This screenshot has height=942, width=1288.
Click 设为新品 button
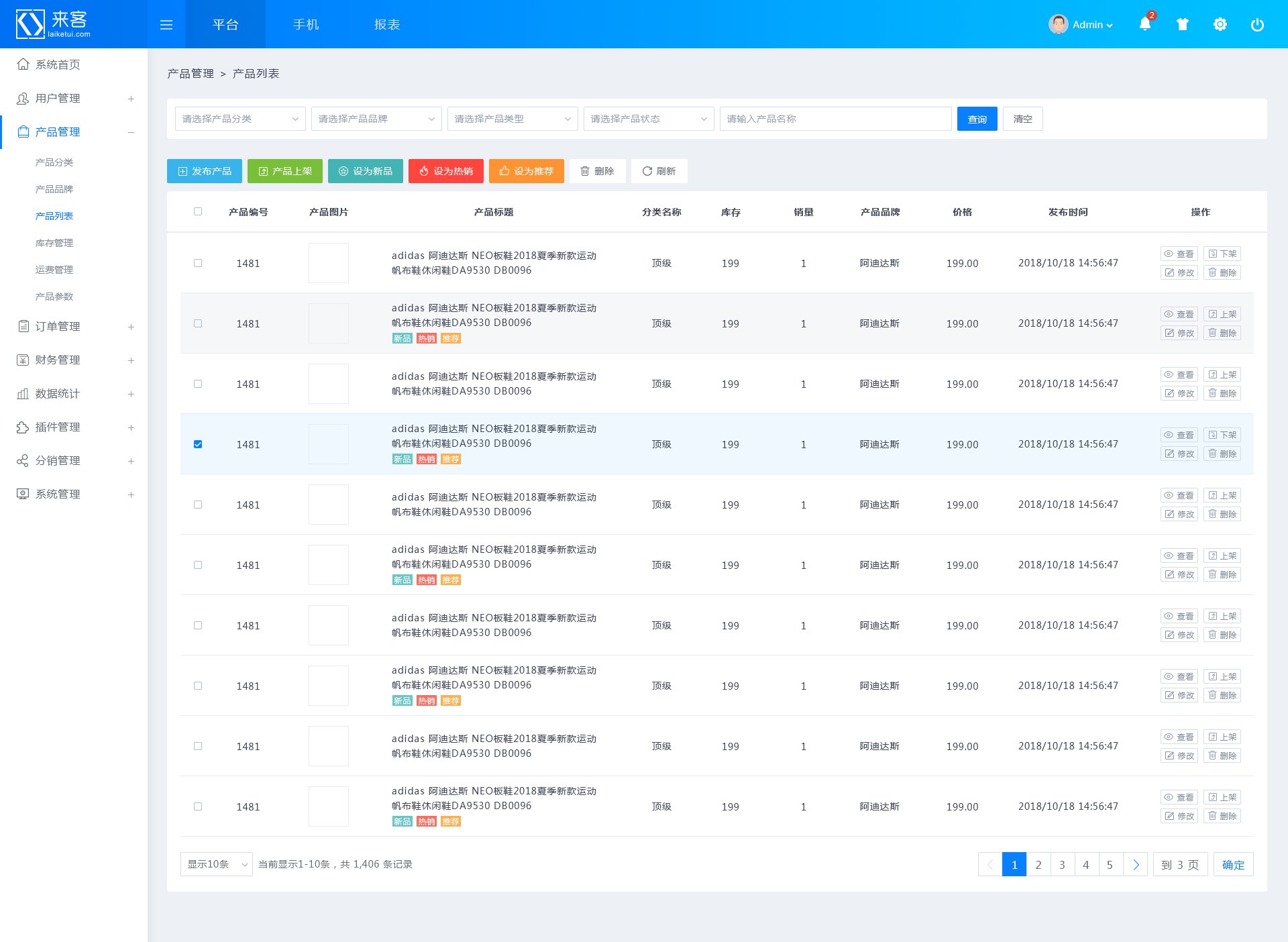click(x=366, y=171)
